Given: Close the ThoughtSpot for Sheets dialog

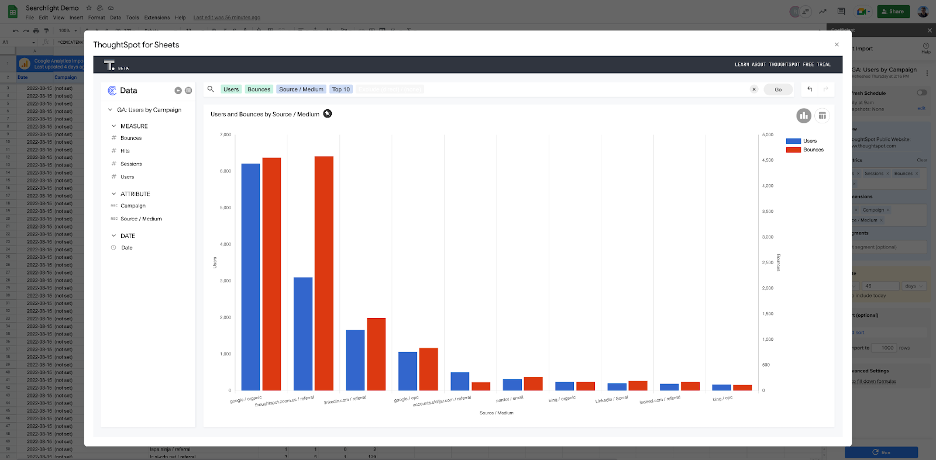Looking at the screenshot, I should point(836,45).
